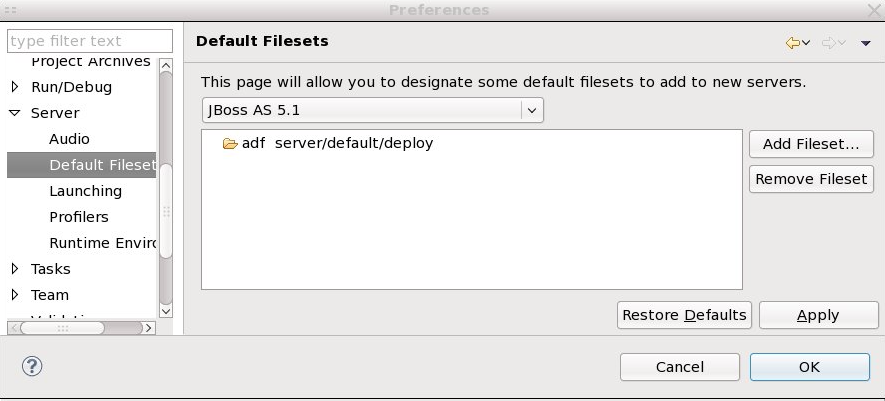Close the Preferences dialog window
Viewport: 885px width, 401px height.
[x=871, y=10]
